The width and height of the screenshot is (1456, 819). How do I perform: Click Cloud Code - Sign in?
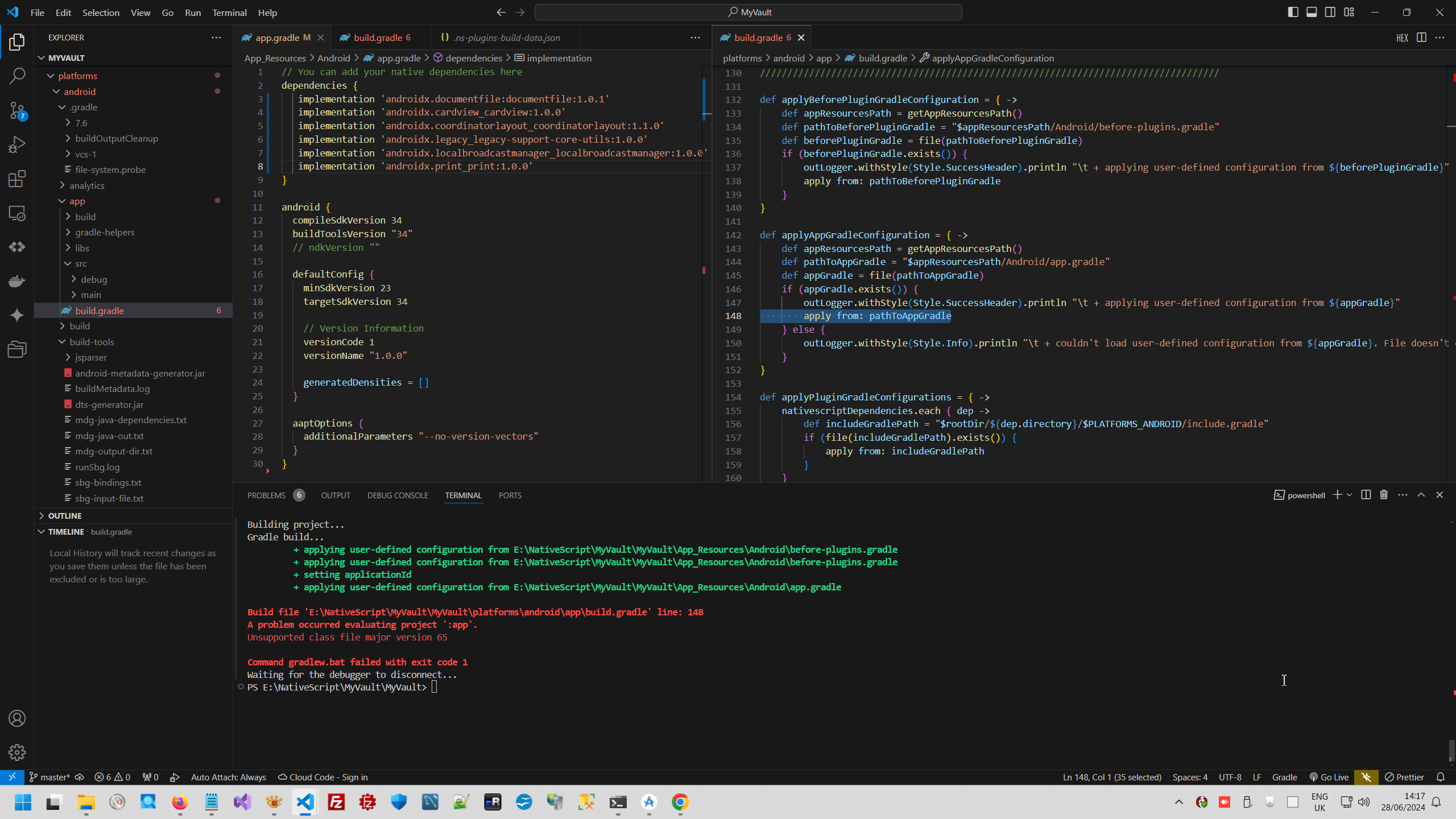click(x=322, y=777)
